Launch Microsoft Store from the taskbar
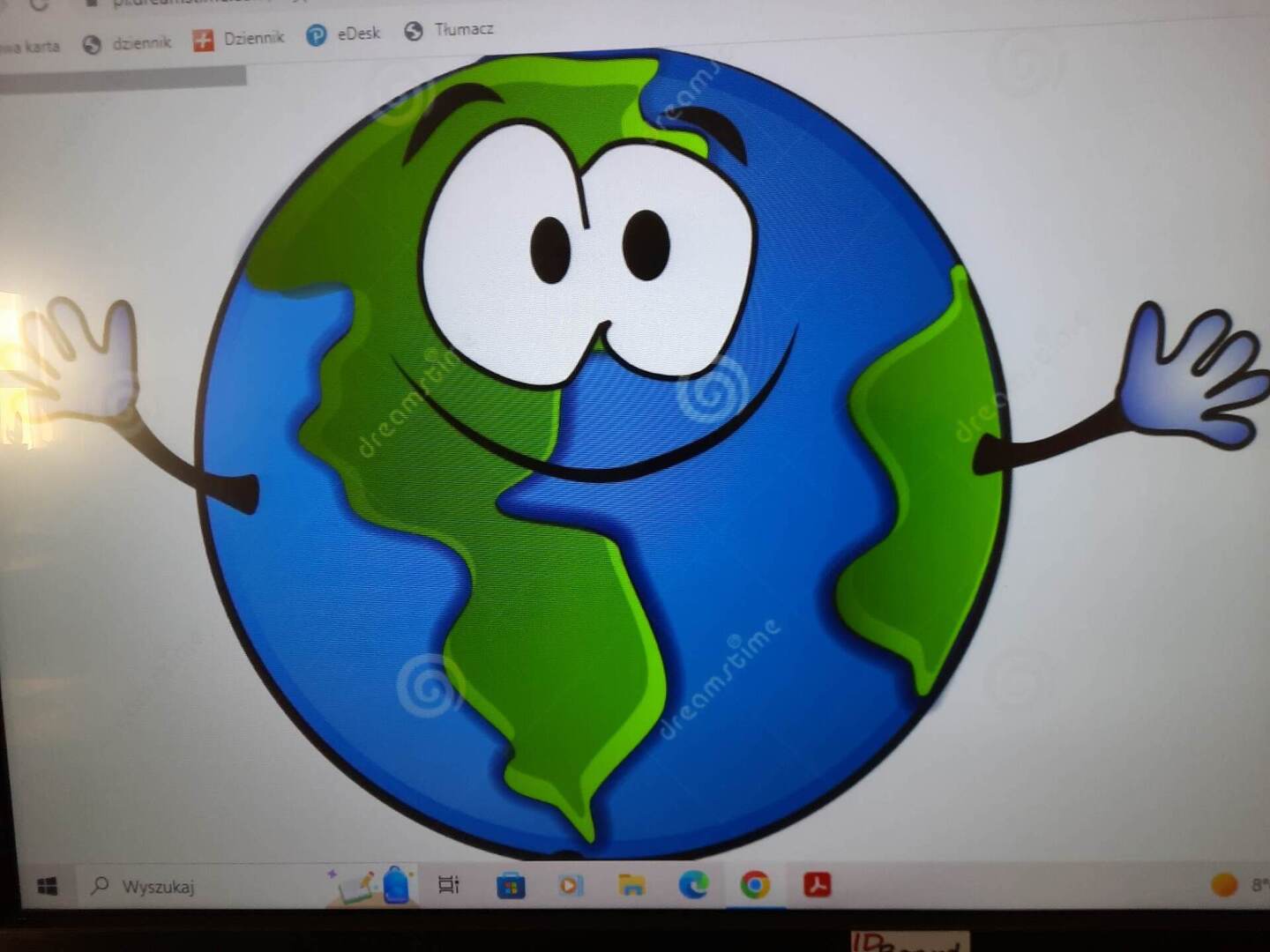The width and height of the screenshot is (1270, 952). 511,885
